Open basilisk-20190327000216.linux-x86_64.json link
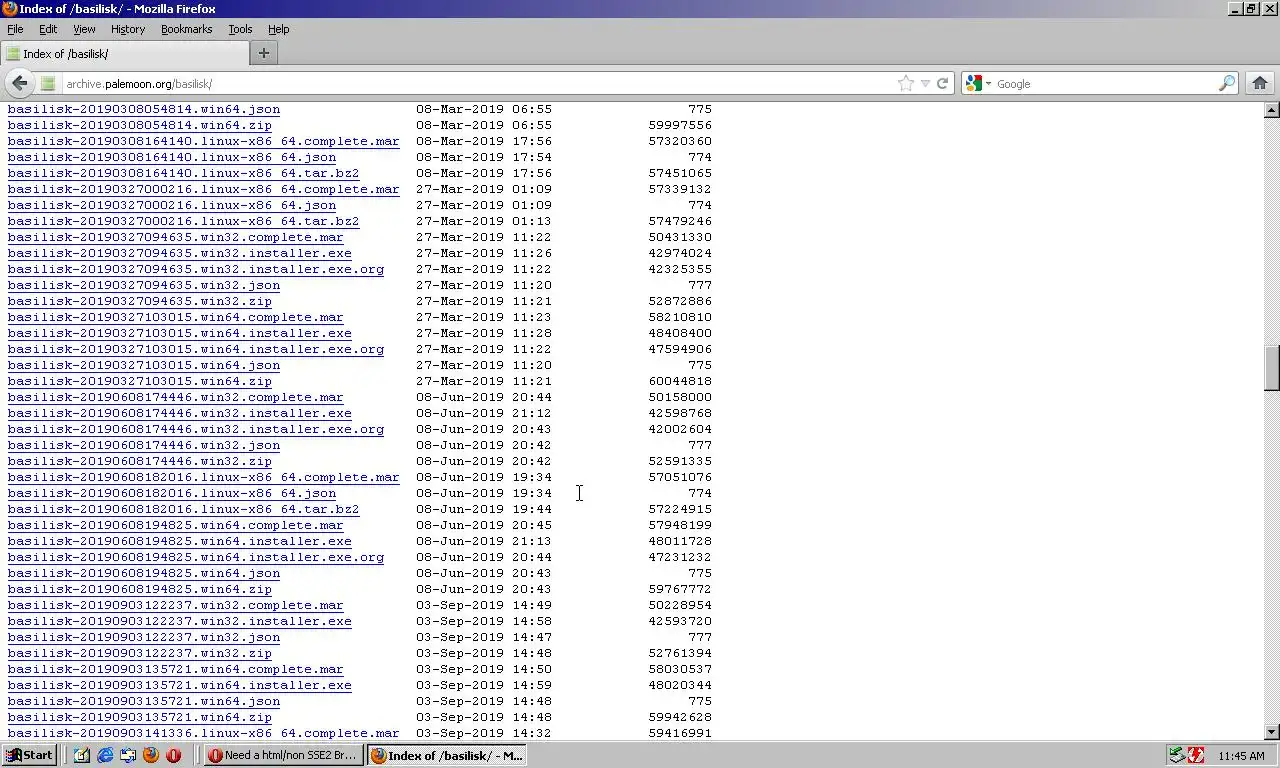The image size is (1280, 768). [172, 205]
